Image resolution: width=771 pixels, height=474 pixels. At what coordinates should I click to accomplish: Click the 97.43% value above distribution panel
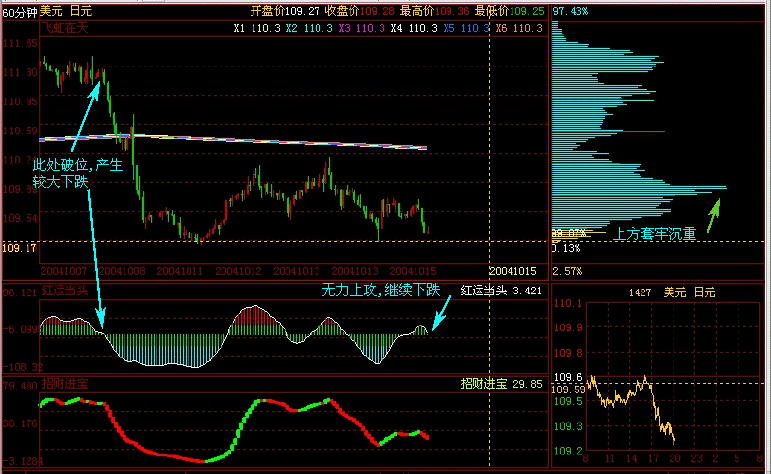(570, 11)
